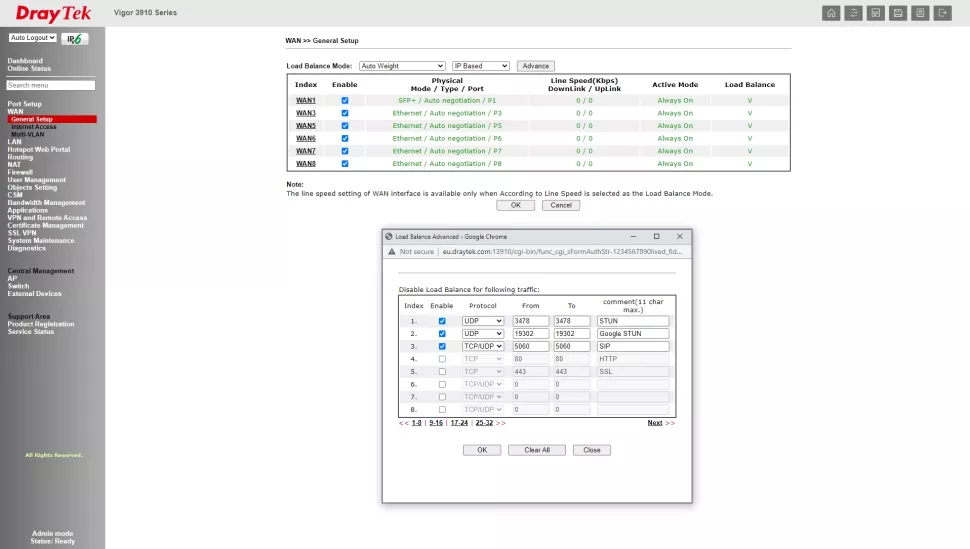Open the IP Based dropdown
970x549 pixels.
481,66
